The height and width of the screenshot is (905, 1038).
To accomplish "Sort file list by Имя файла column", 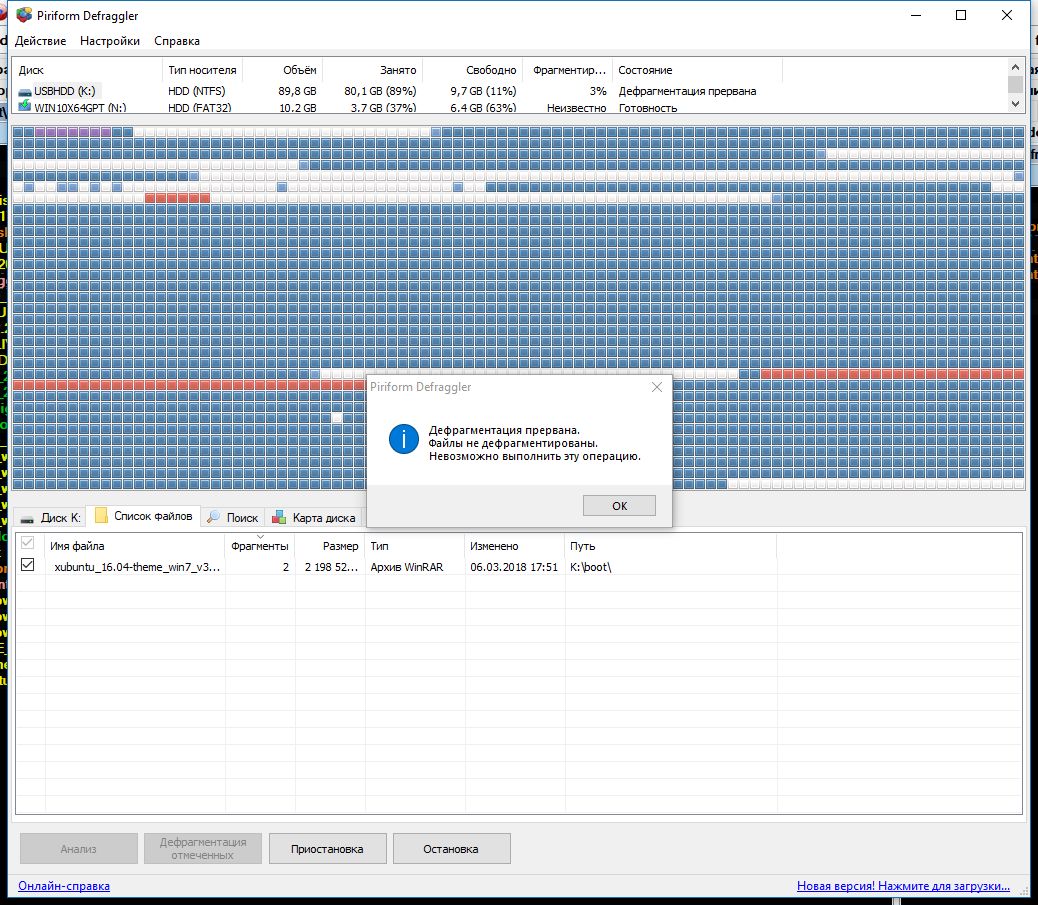I will [x=135, y=546].
